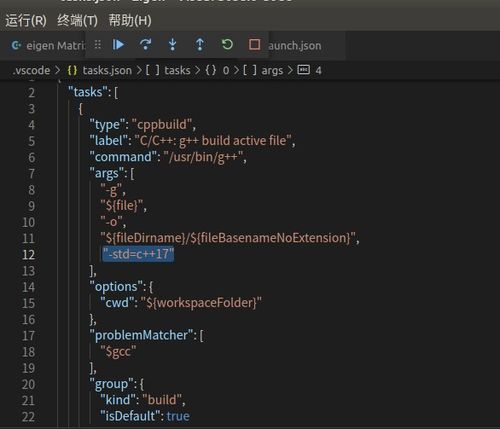Switch to the launch.json tab

point(295,46)
